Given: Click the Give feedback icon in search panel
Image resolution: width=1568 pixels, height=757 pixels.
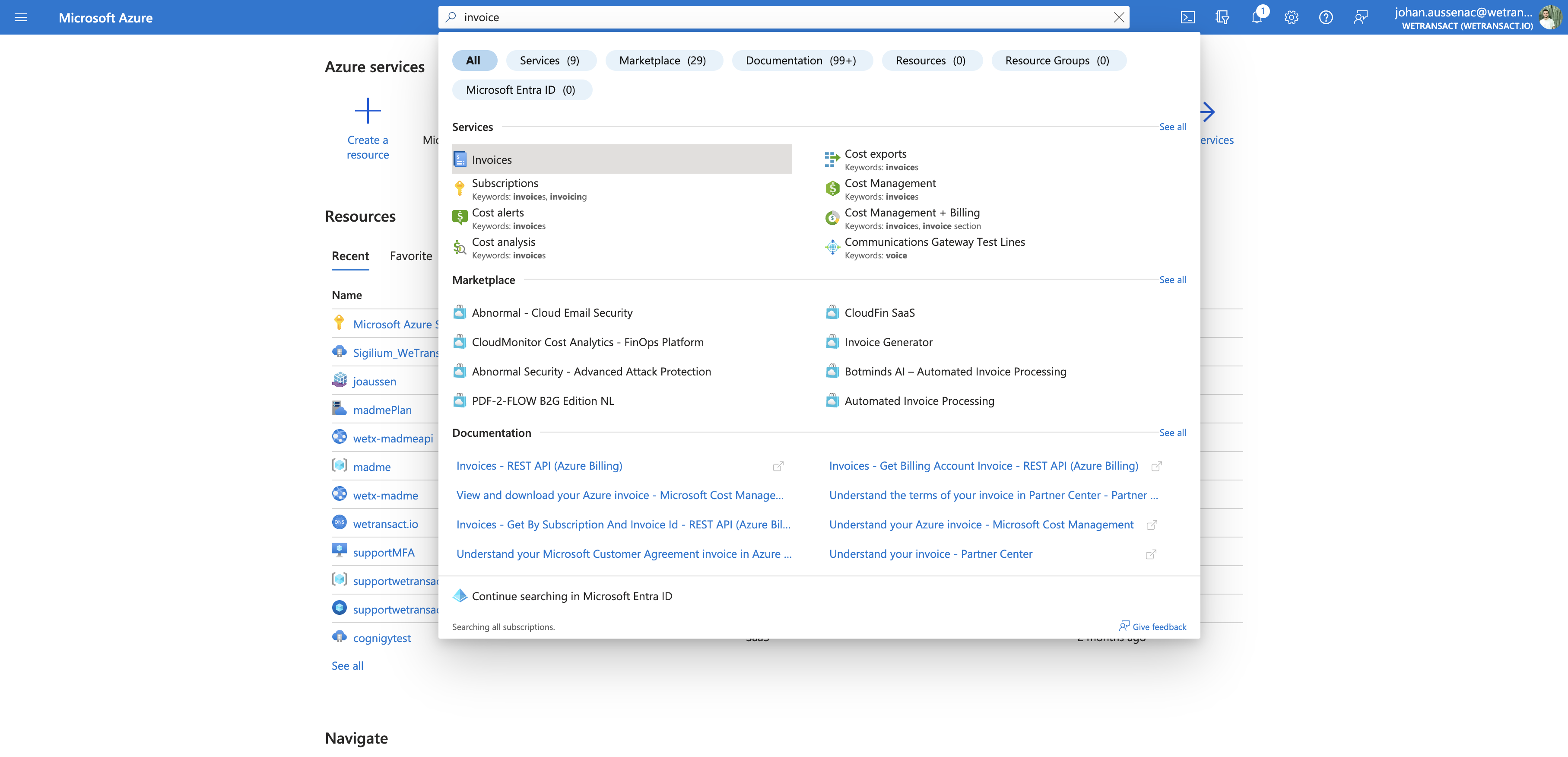Looking at the screenshot, I should 1124,626.
